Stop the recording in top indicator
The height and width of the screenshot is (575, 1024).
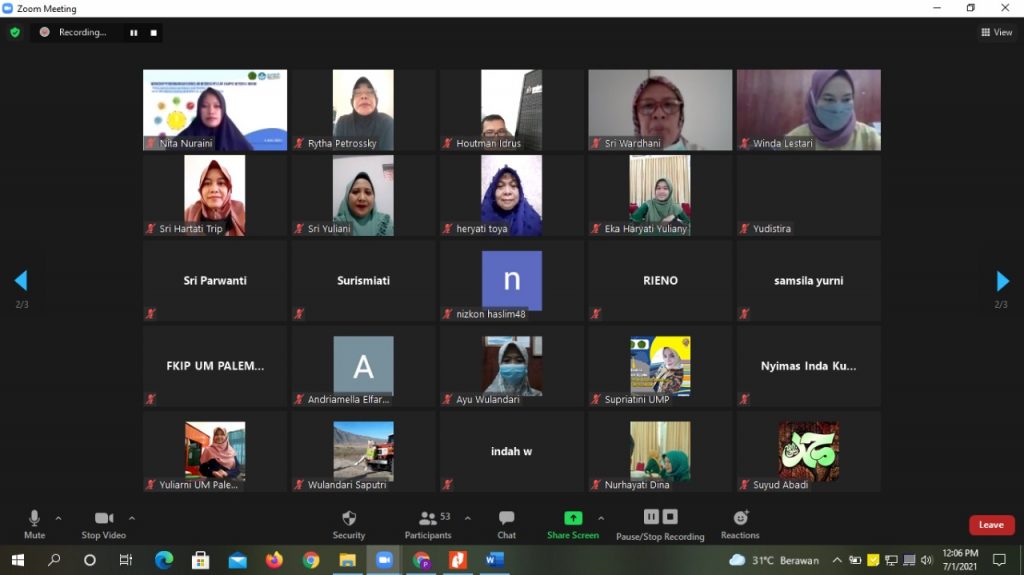click(153, 32)
